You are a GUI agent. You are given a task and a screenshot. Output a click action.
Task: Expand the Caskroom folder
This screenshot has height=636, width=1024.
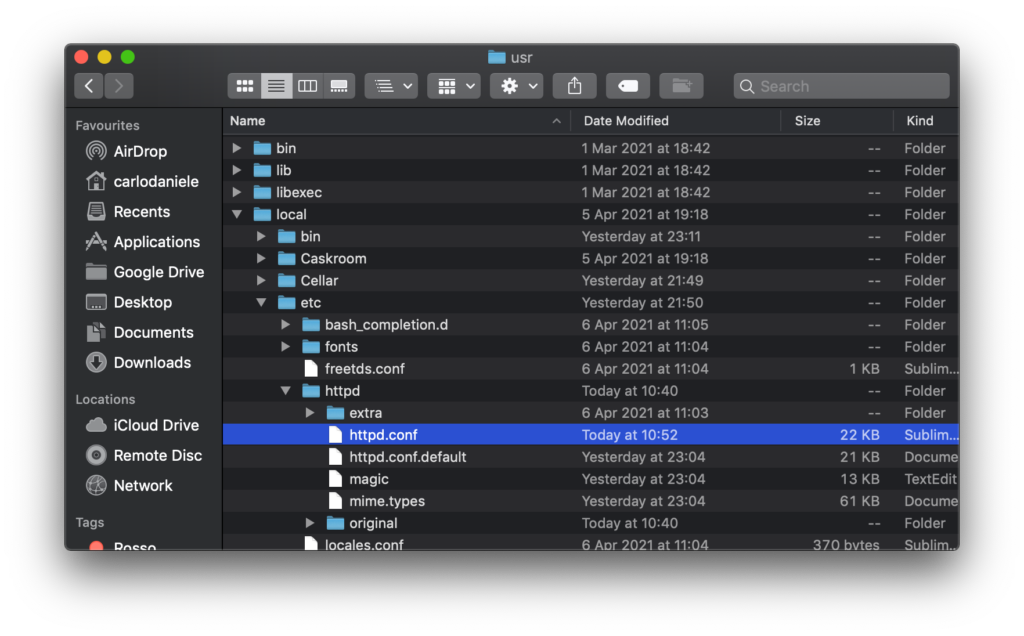pyautogui.click(x=261, y=259)
